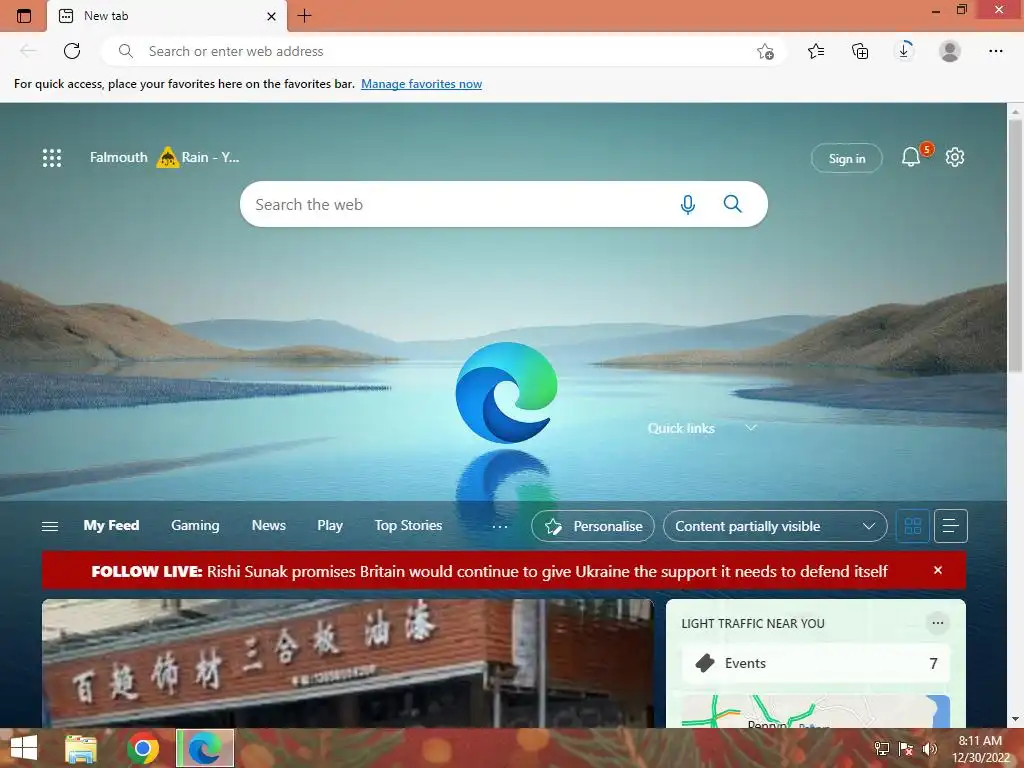
Task: Click Light Traffic Near You heading
Action: (x=752, y=624)
